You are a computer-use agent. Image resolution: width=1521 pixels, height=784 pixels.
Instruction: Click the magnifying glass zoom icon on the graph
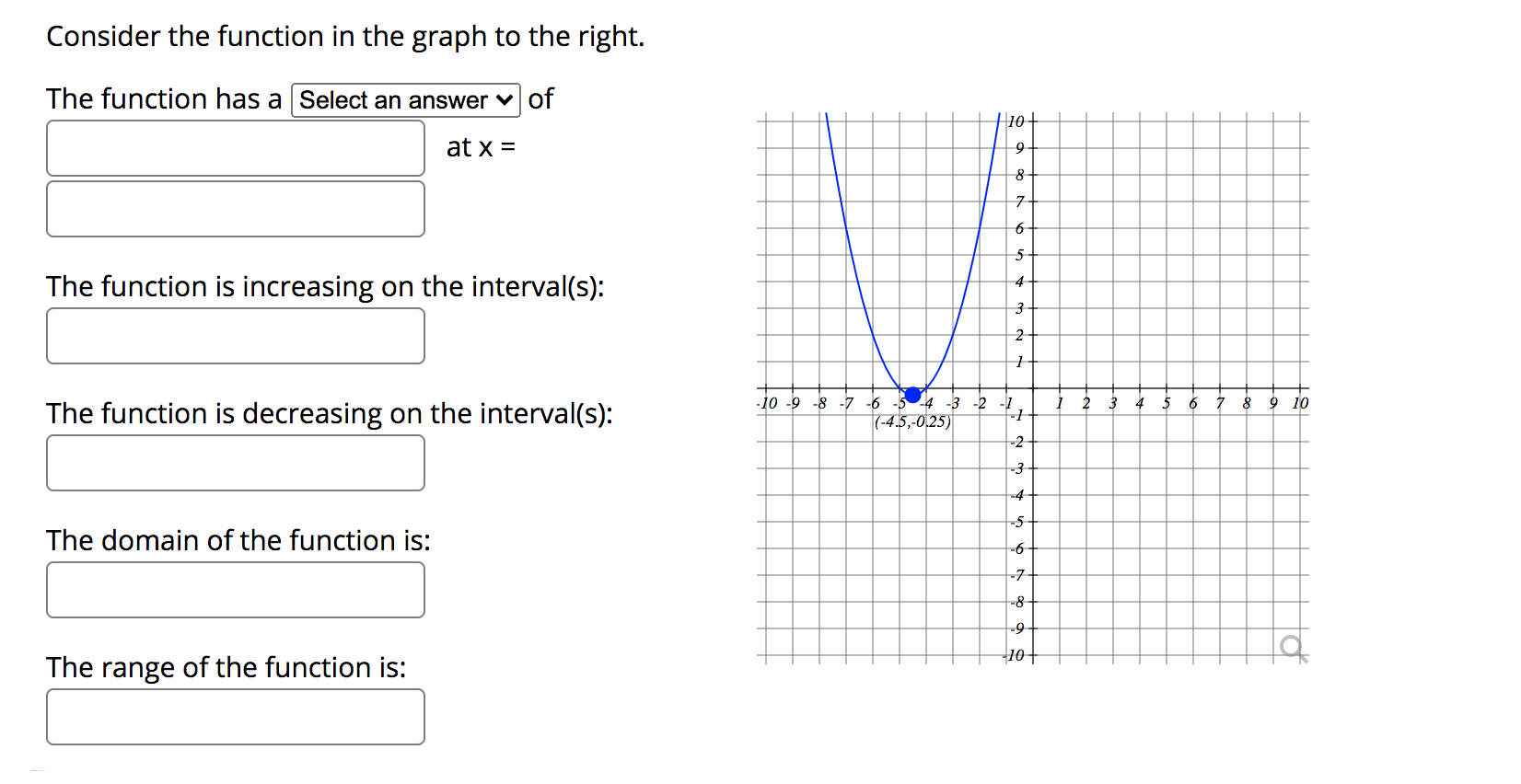1293,647
